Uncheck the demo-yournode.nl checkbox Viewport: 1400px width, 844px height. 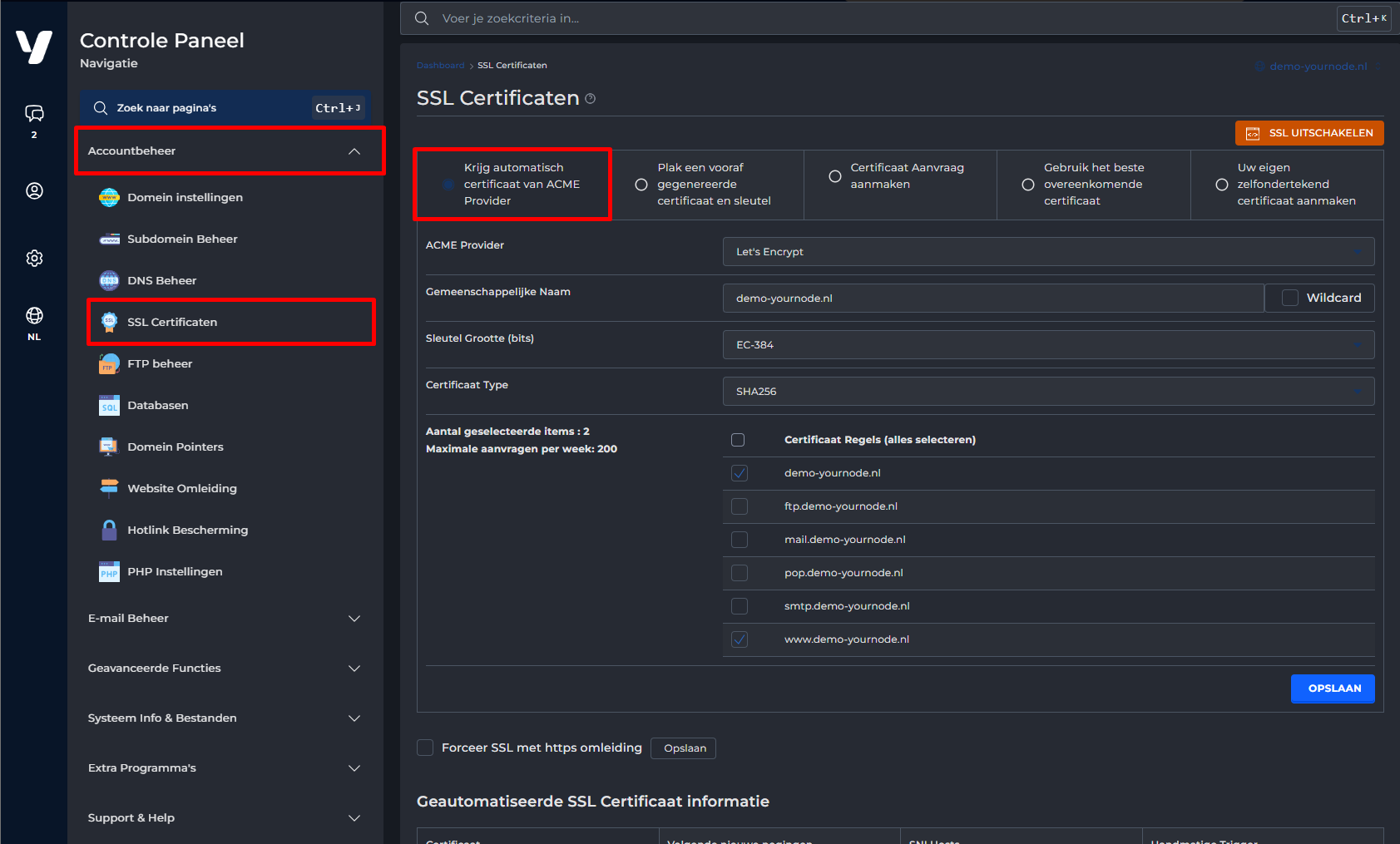point(740,473)
